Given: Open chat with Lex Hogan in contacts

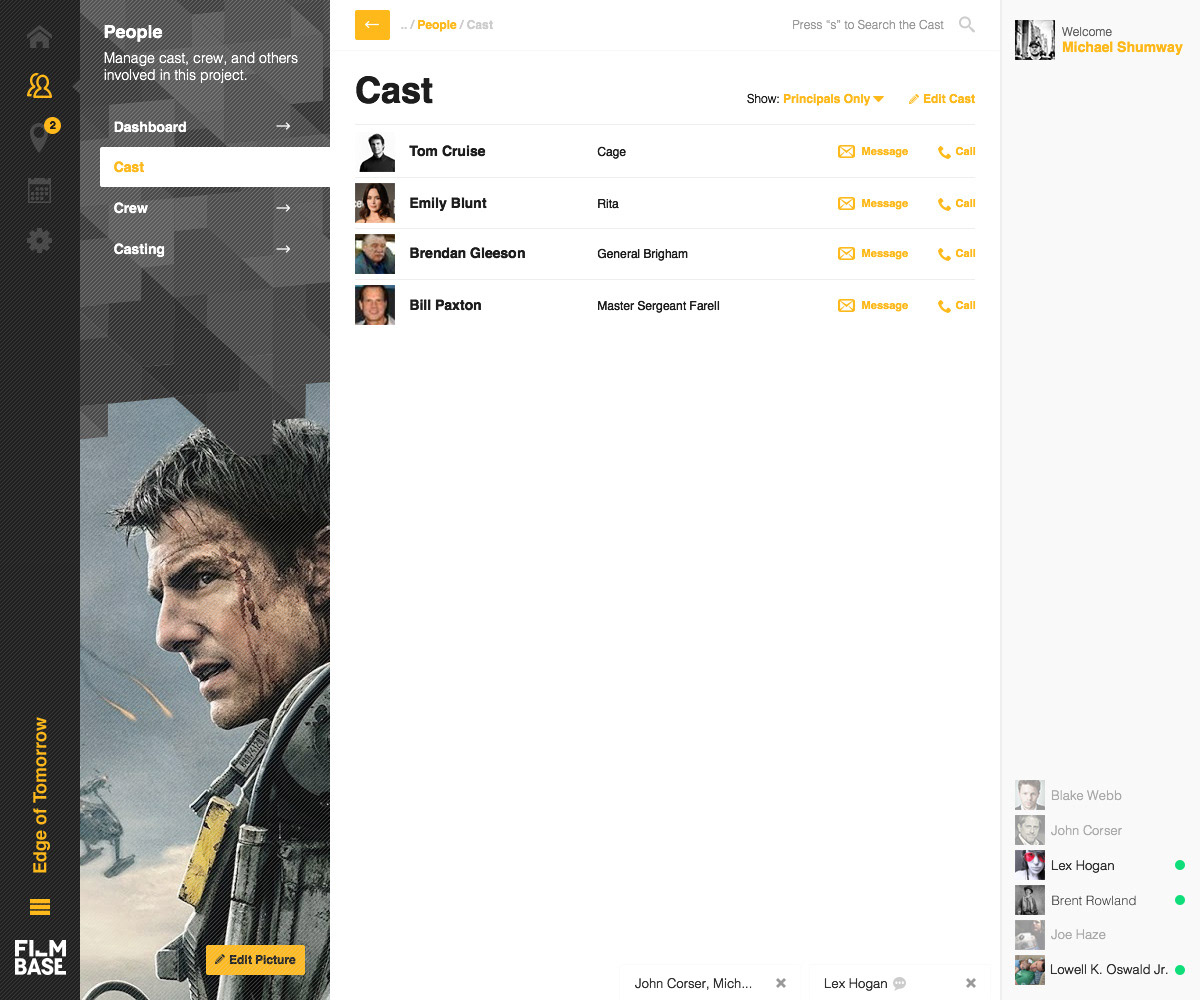Looking at the screenshot, I should point(1100,865).
